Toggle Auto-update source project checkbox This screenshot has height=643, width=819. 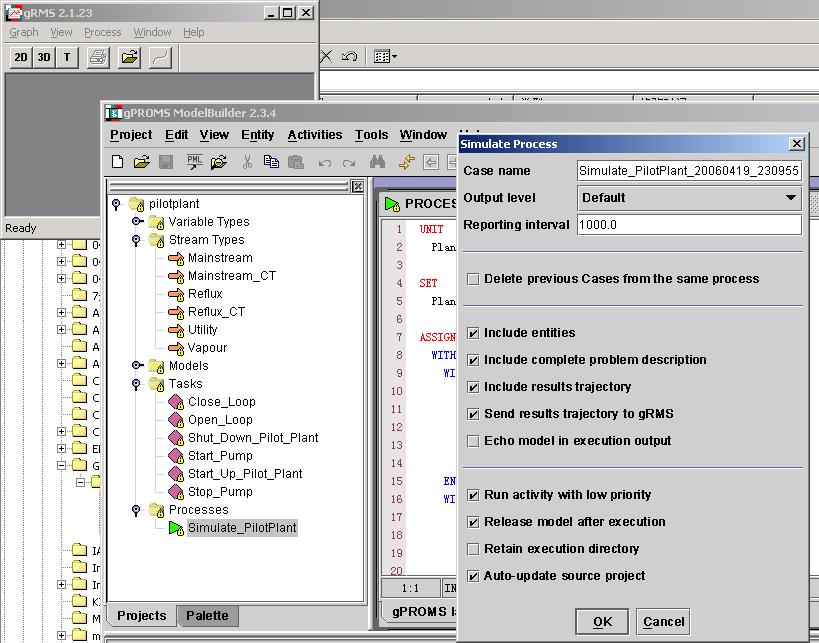tap(473, 576)
